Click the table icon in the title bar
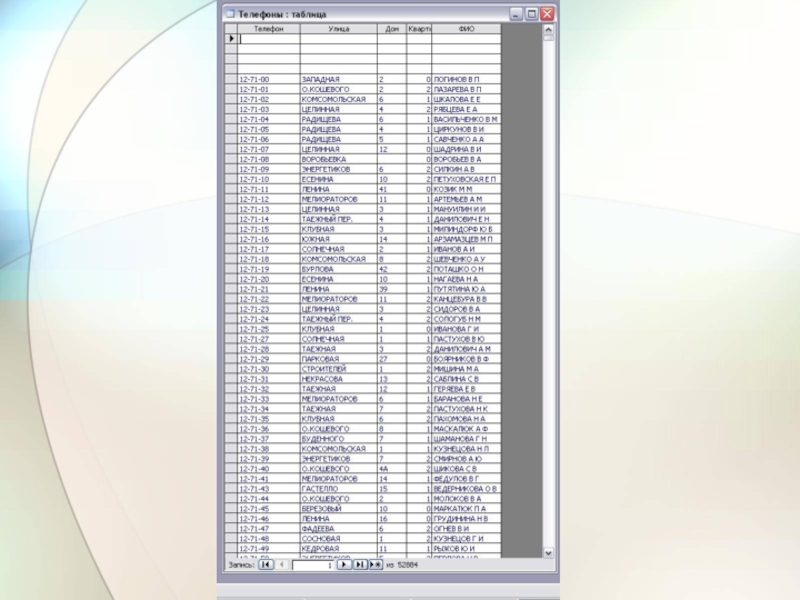This screenshot has height=600, width=800. tap(229, 14)
